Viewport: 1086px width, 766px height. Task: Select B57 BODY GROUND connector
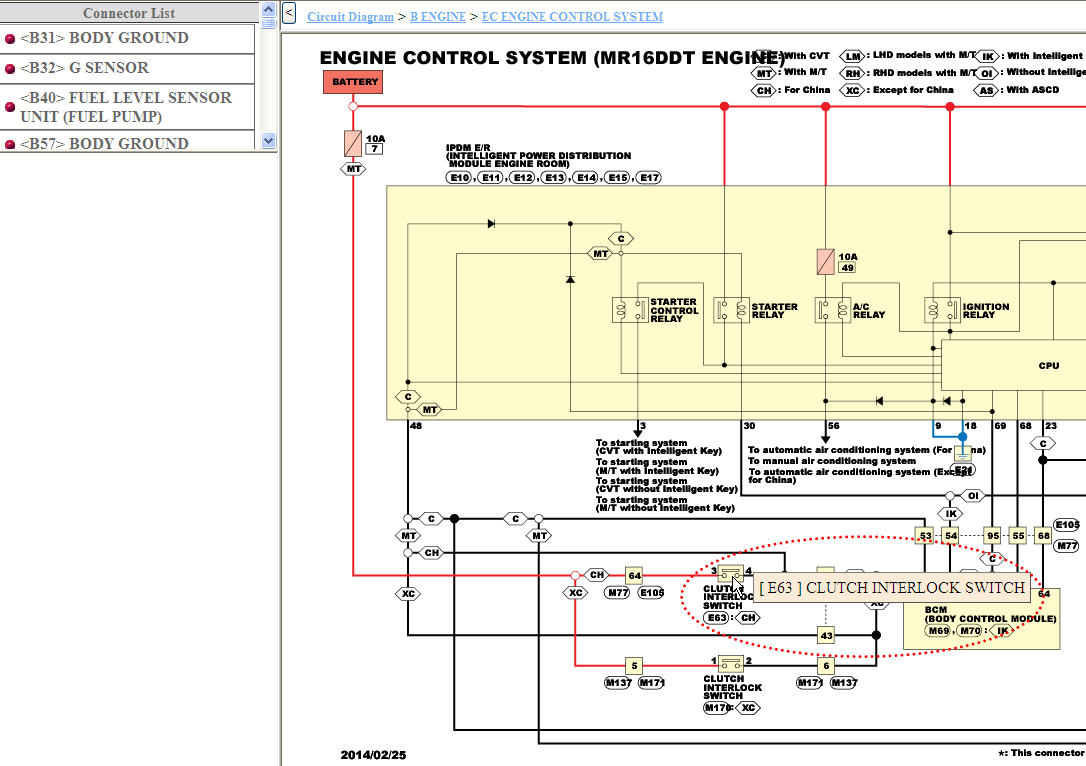coord(127,141)
